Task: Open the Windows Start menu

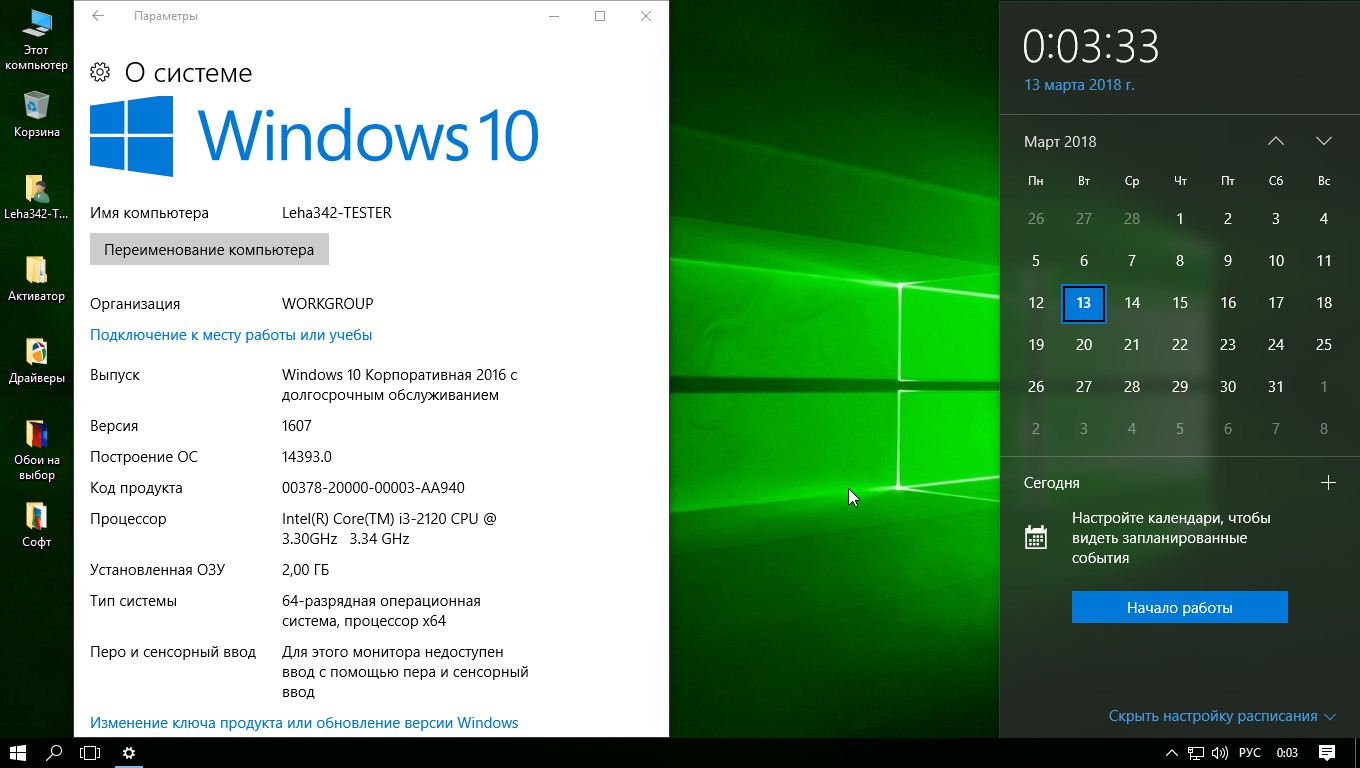Action: (17, 752)
